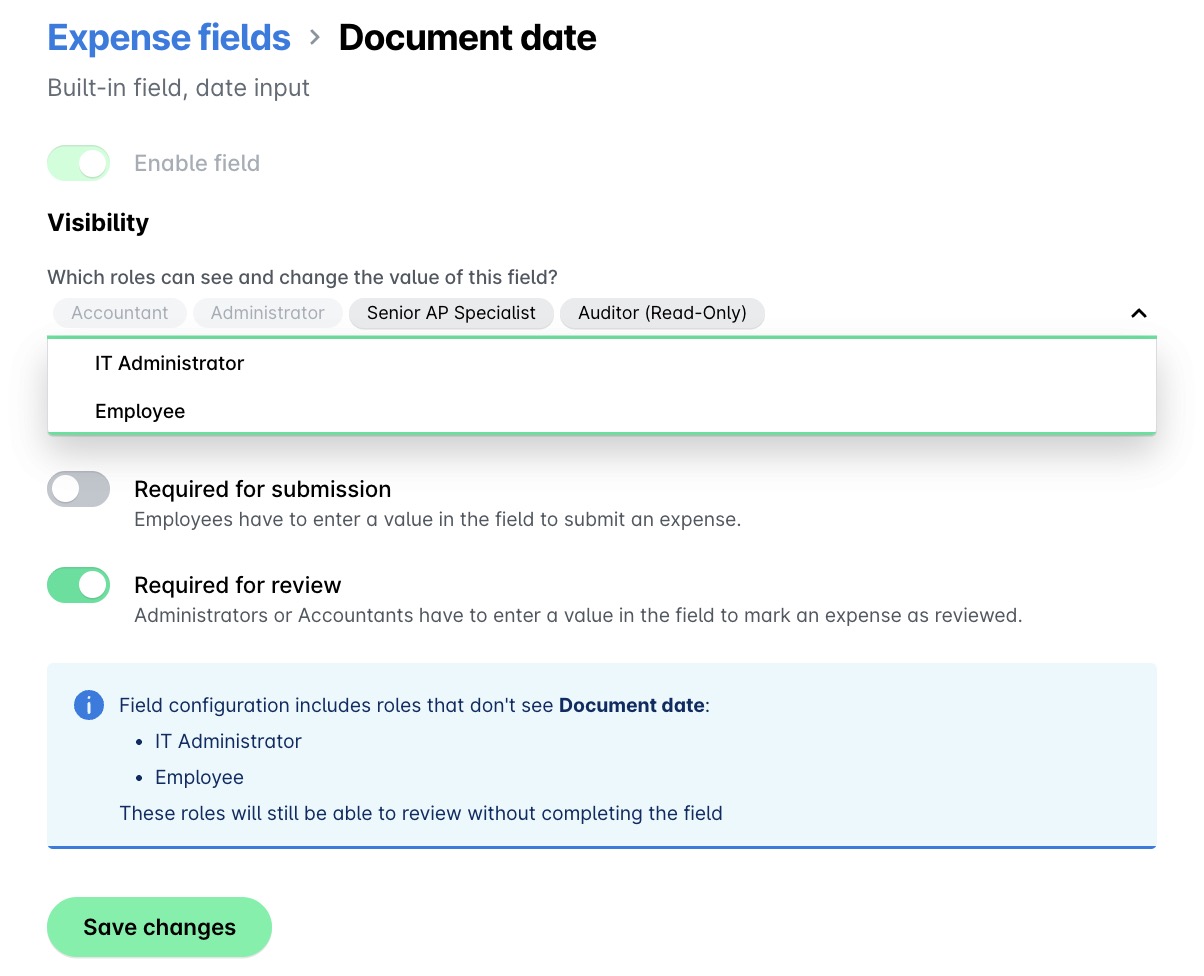The height and width of the screenshot is (976, 1204).
Task: Click the Auditor (Read-Only) role chip
Action: (x=662, y=313)
